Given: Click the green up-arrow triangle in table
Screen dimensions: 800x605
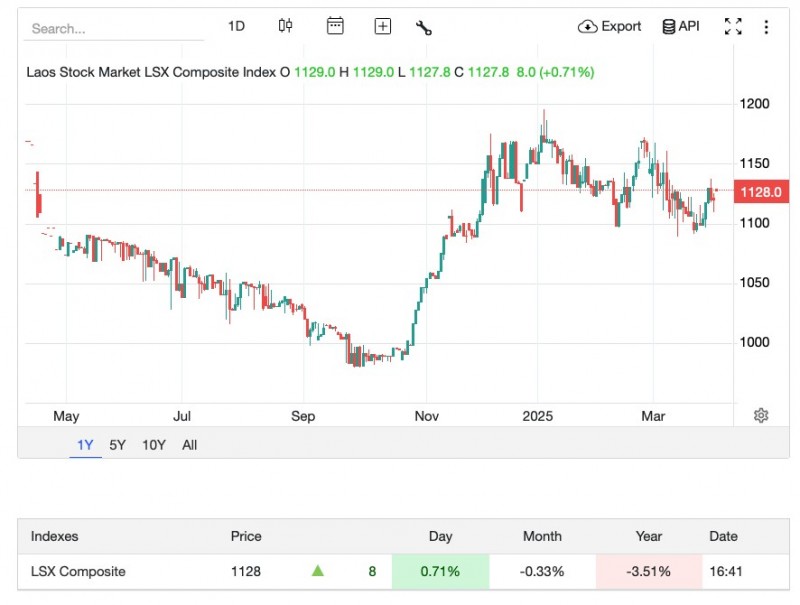Looking at the screenshot, I should (318, 570).
